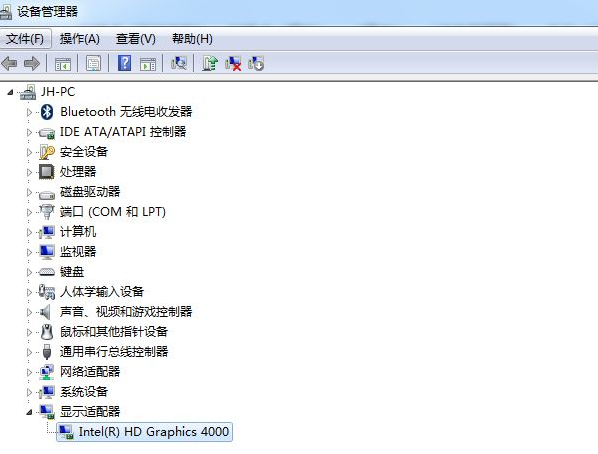The height and width of the screenshot is (454, 598).
Task: Expand the 网络适配器 node
Action: tap(29, 372)
